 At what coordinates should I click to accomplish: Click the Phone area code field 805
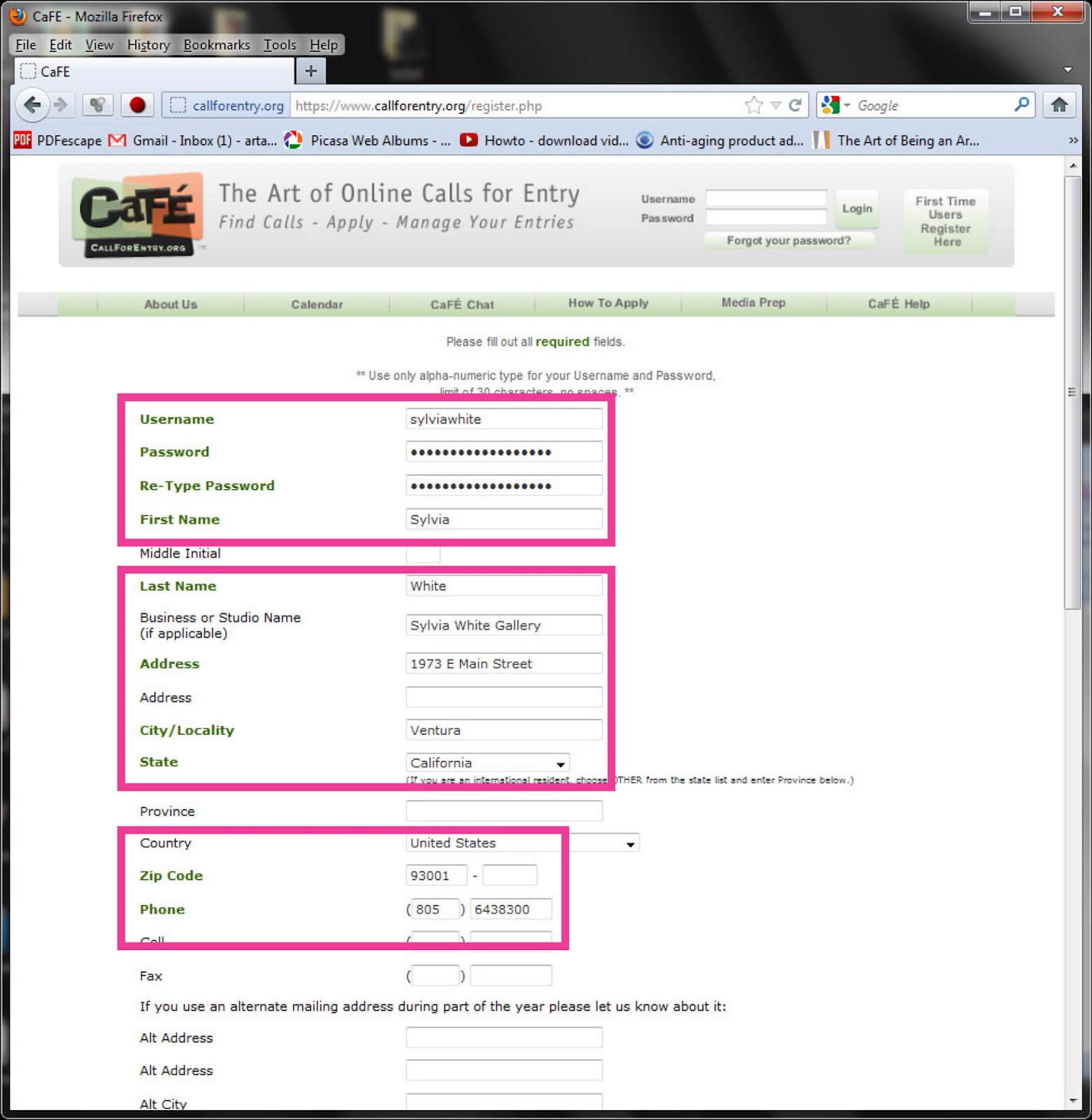click(435, 909)
